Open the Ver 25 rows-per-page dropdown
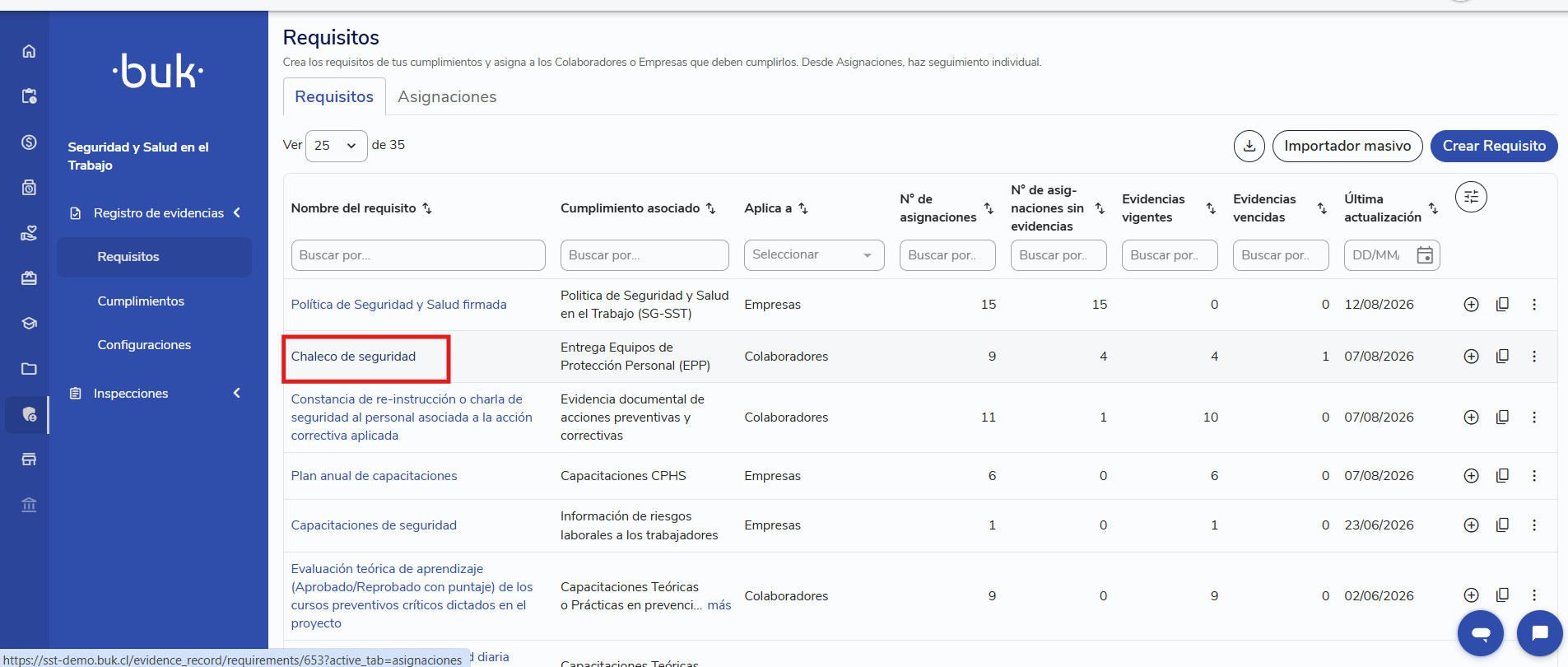This screenshot has height=667, width=1568. pos(336,146)
